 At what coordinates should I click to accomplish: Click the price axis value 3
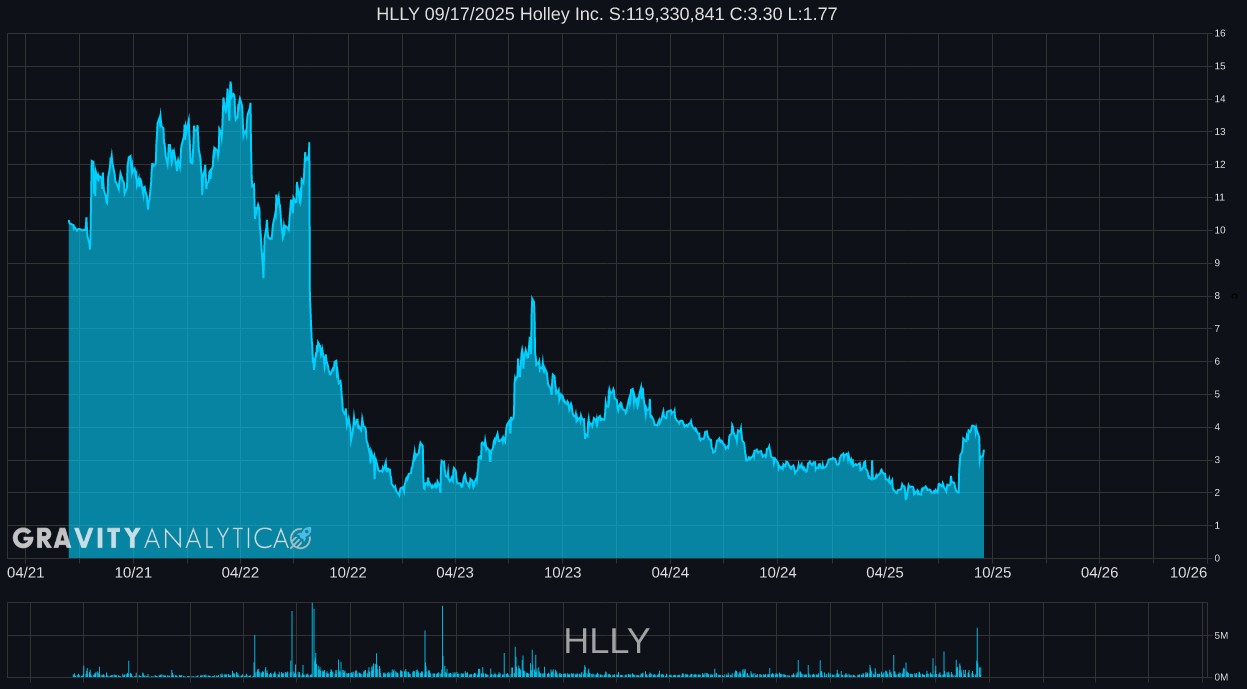point(1217,460)
